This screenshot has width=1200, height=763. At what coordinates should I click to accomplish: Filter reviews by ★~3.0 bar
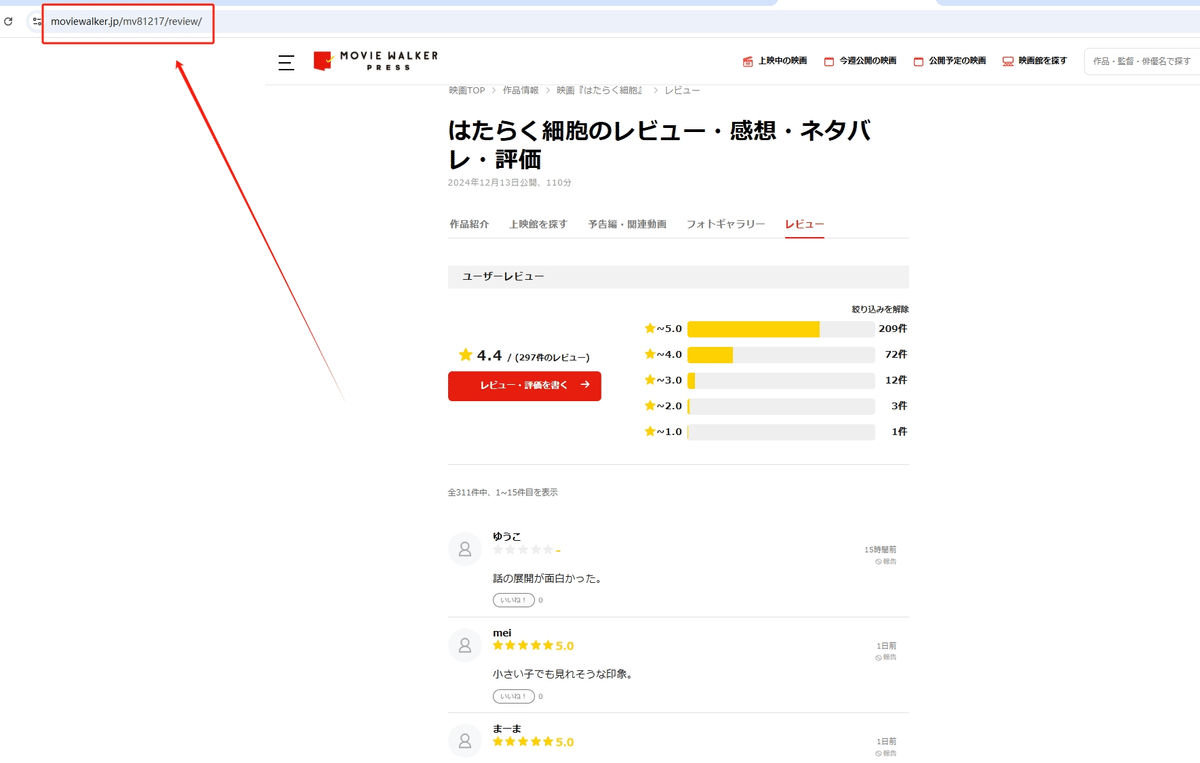point(781,381)
